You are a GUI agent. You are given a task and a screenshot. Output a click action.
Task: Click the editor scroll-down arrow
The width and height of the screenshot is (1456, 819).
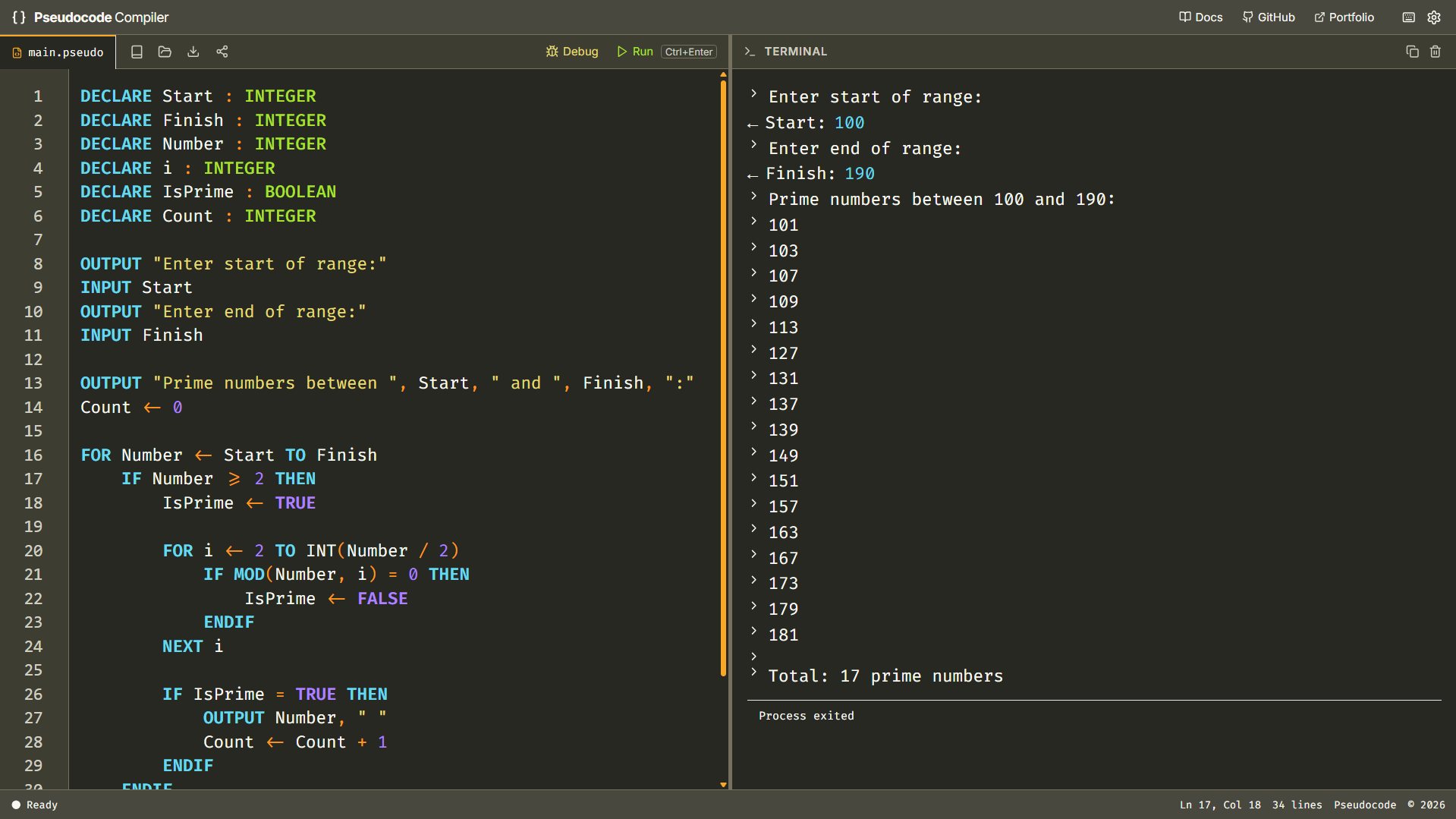[x=723, y=785]
